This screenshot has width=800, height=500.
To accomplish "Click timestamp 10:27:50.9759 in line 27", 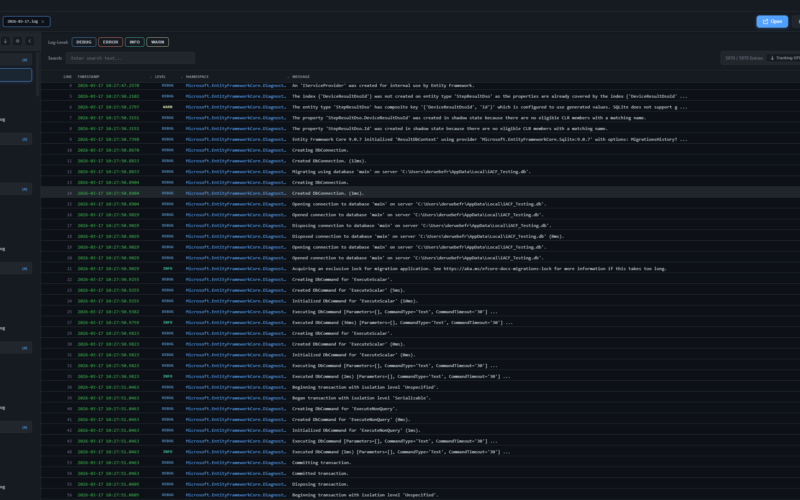I will 108,322.
